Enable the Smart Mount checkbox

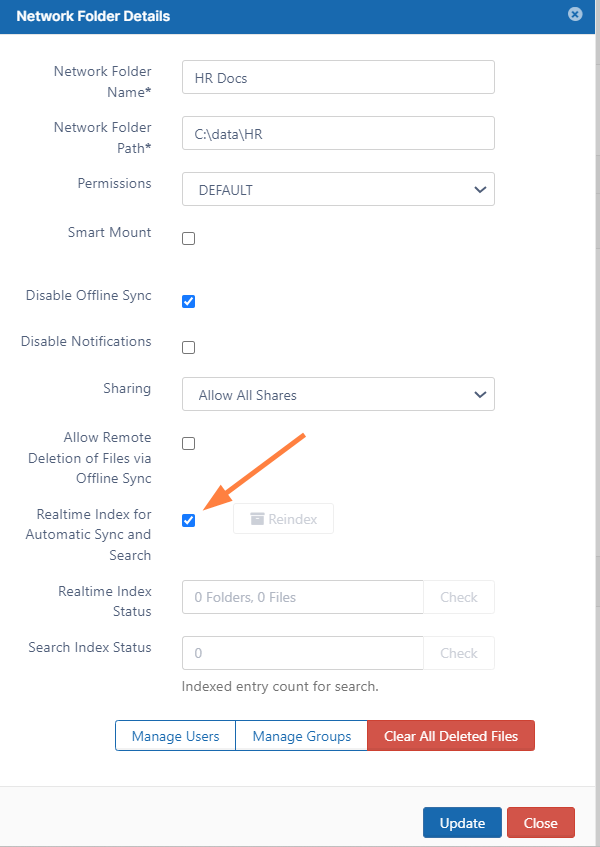click(189, 239)
